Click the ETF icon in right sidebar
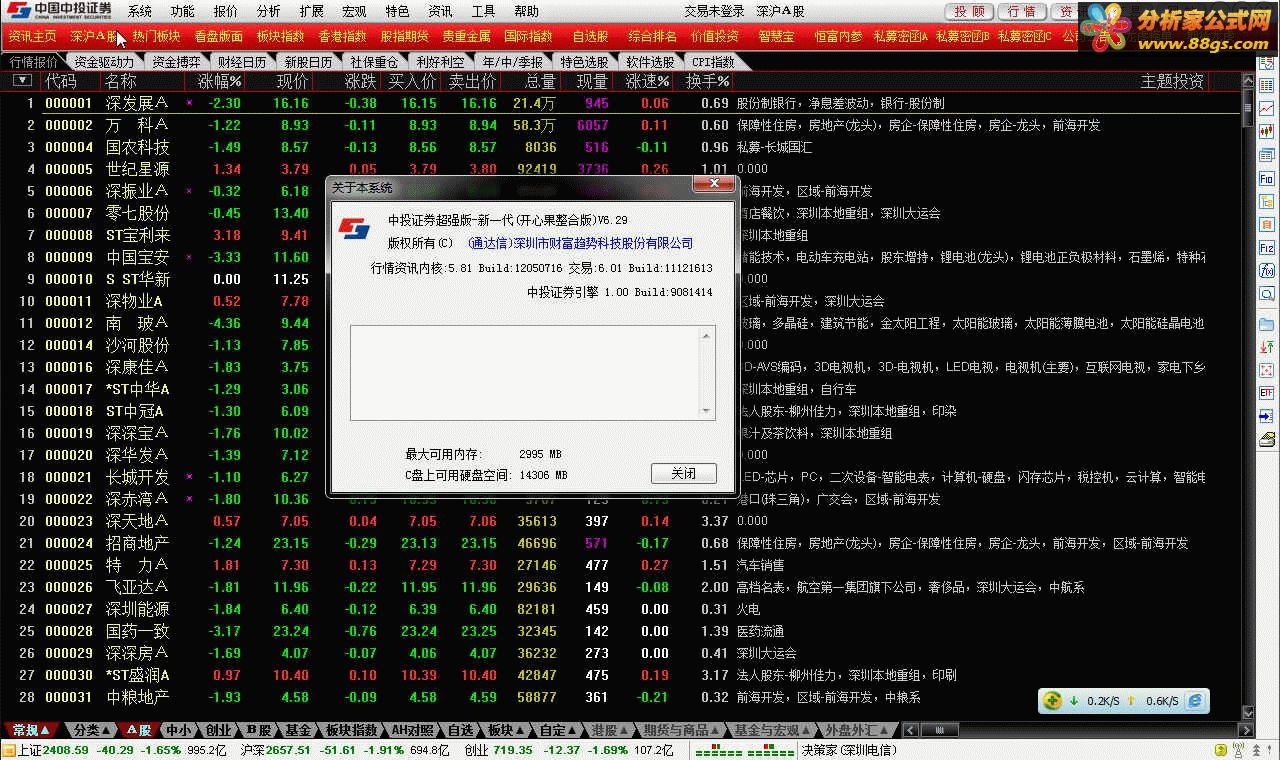Screen dimensions: 1280x760 coord(1266,392)
